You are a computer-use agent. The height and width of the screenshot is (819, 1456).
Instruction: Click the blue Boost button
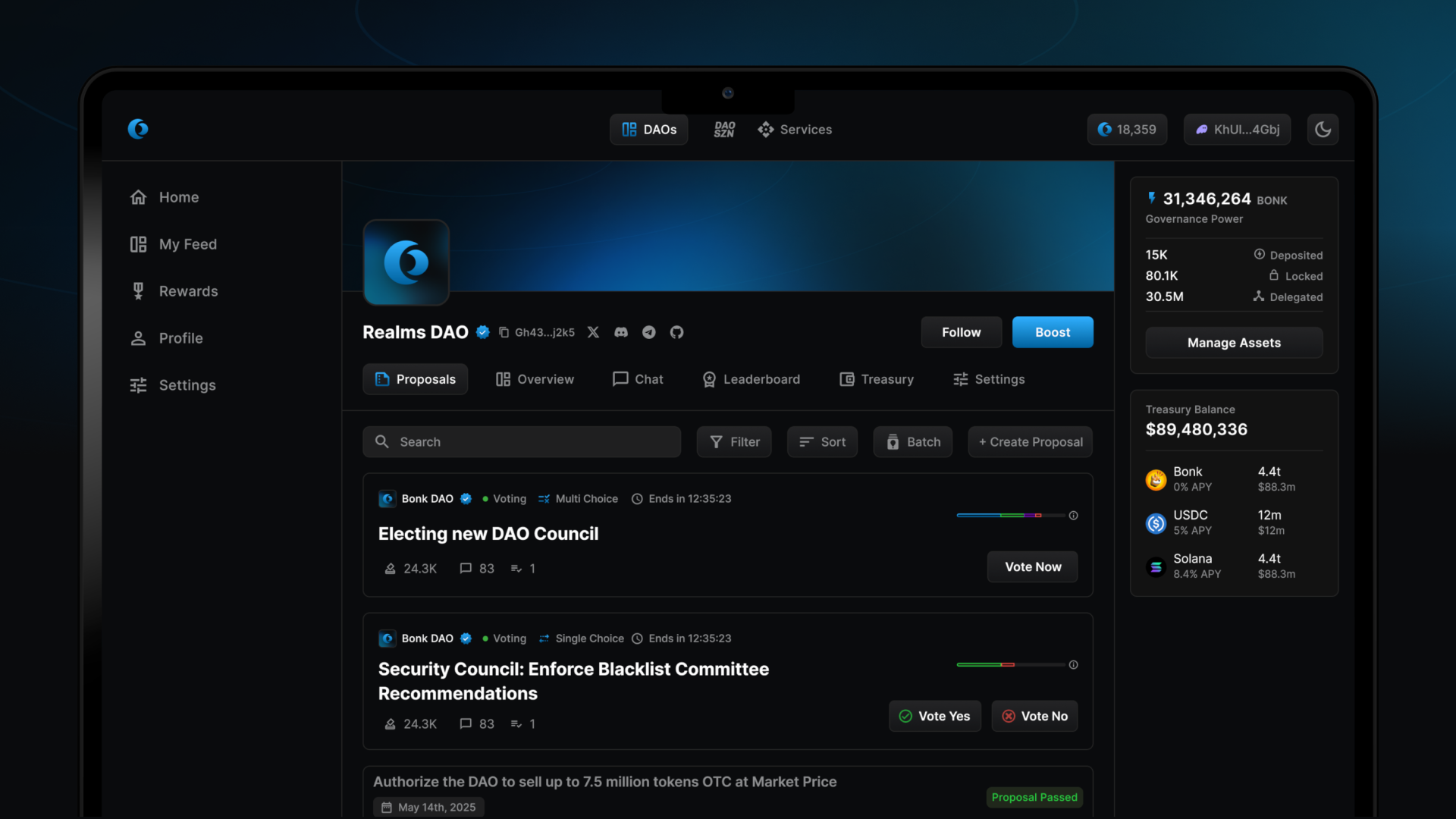(1053, 332)
